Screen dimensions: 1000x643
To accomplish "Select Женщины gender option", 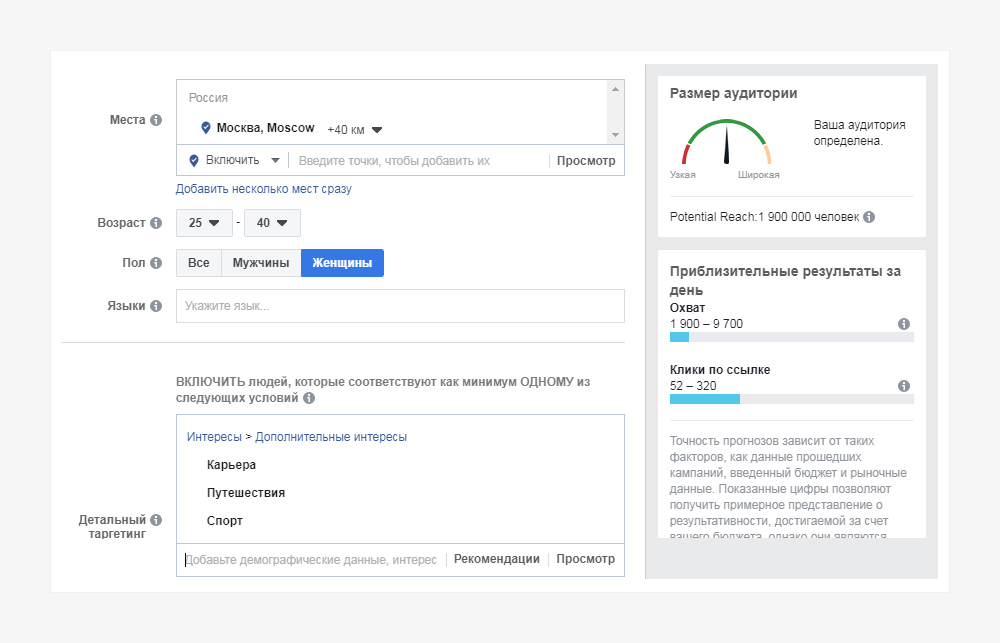I will coord(342,263).
